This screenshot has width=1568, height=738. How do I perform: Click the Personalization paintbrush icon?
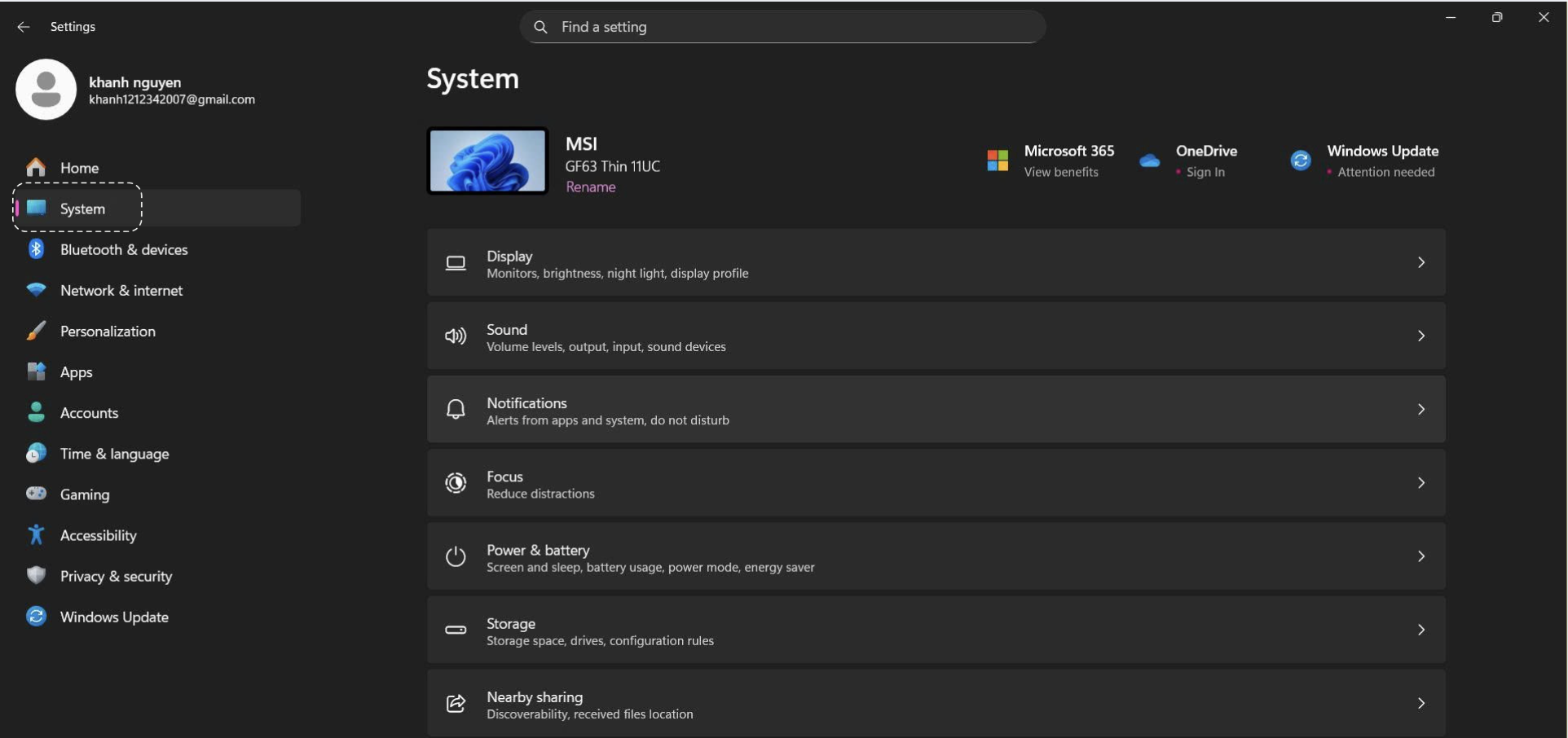click(x=36, y=331)
